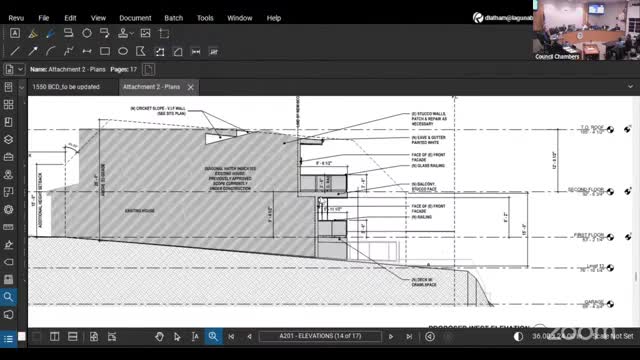
Task: Go to the first page
Action: pos(231,336)
